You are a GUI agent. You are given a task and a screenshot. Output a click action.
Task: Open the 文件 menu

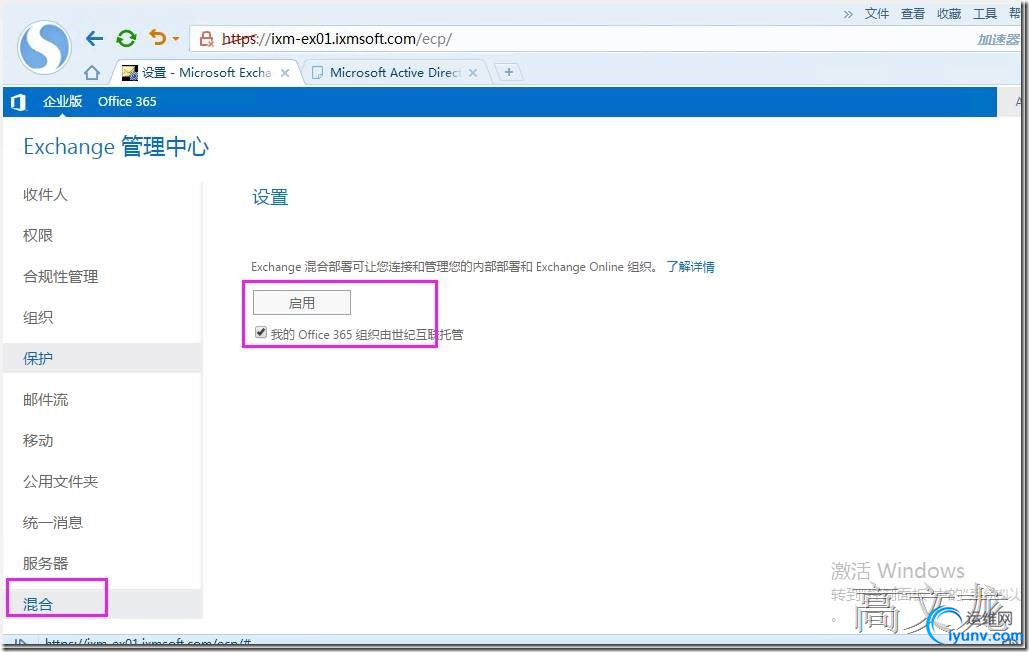[877, 14]
